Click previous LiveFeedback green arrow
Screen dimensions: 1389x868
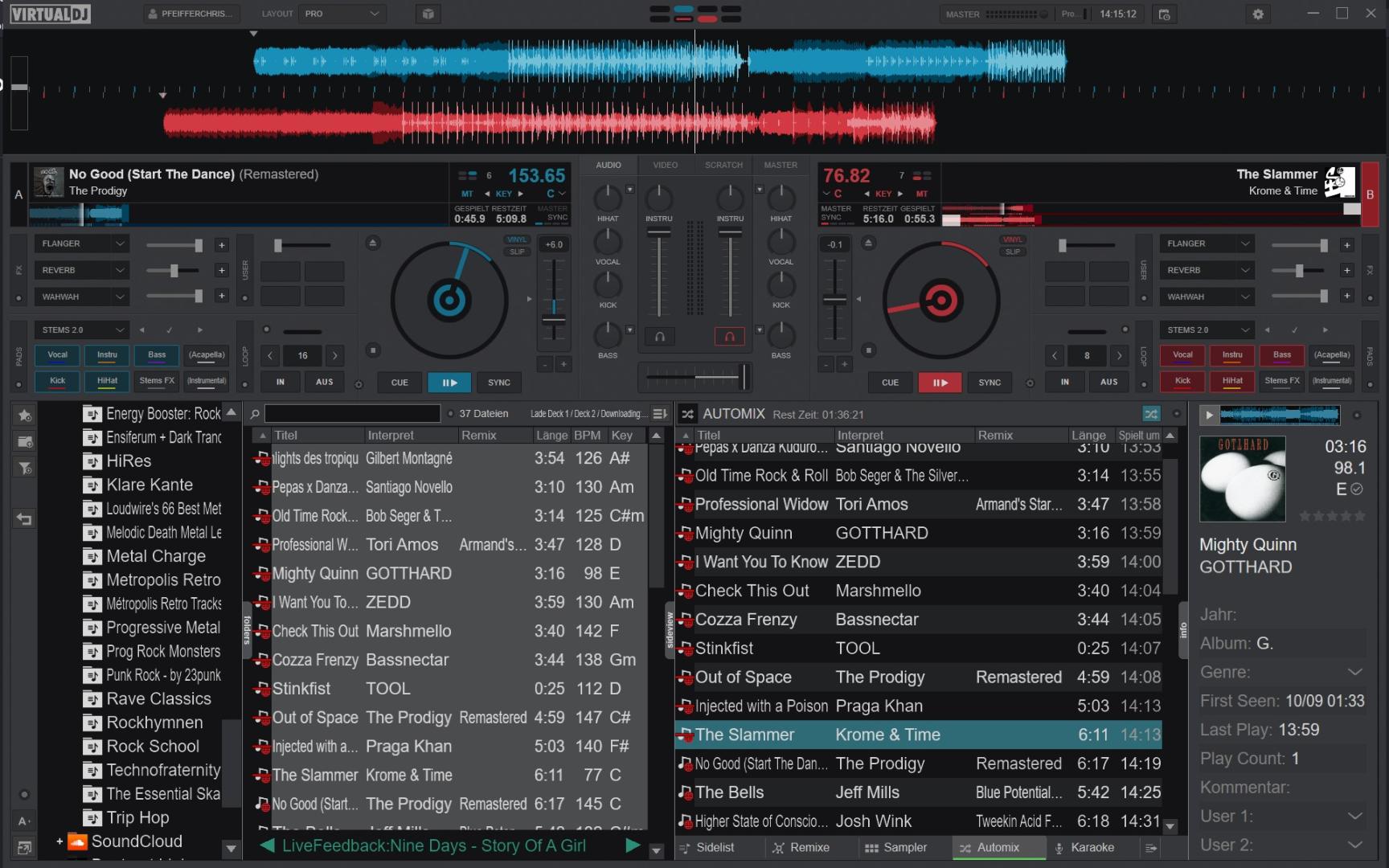(x=268, y=845)
